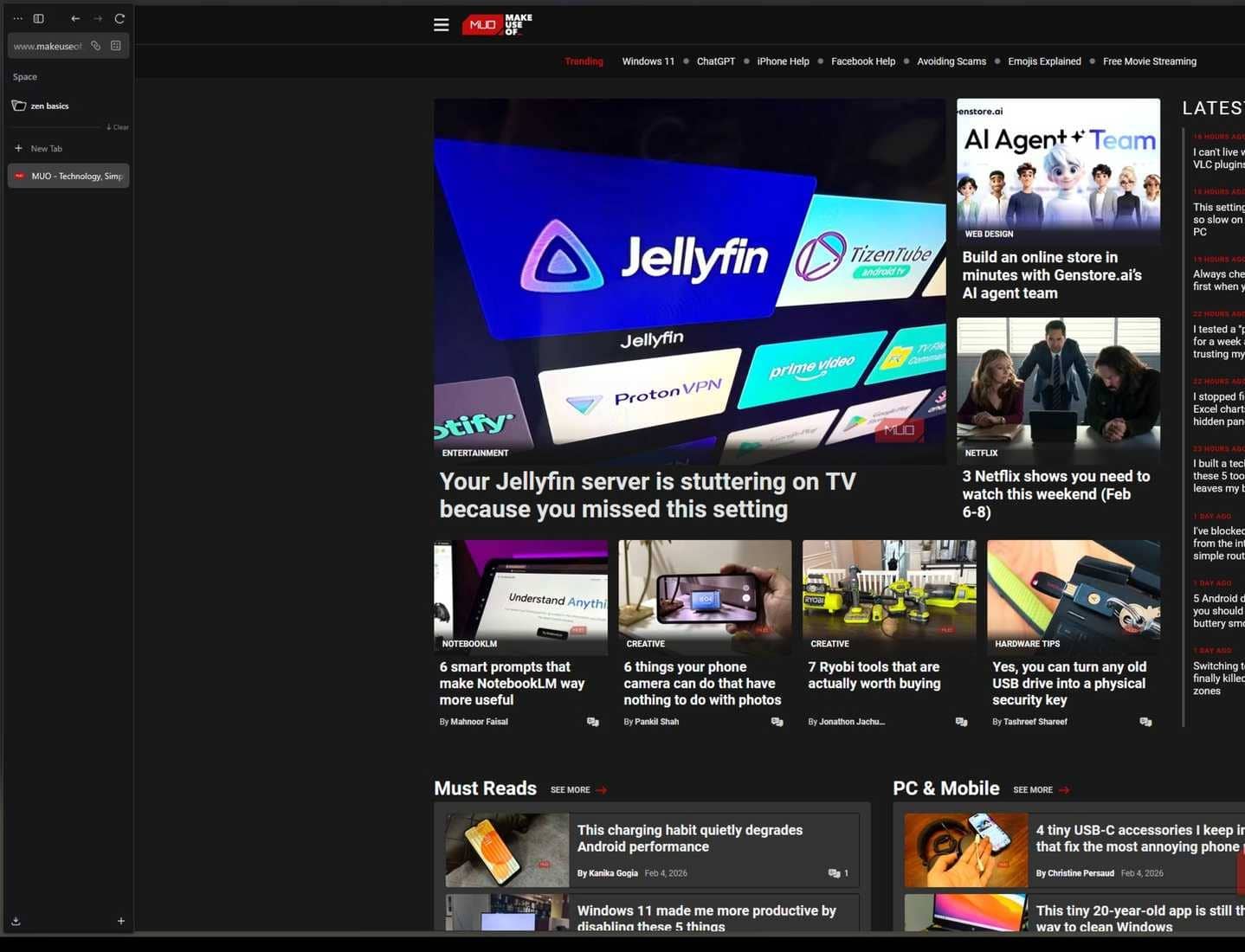
Task: View author Pankil Shah's profile
Action: tap(656, 722)
